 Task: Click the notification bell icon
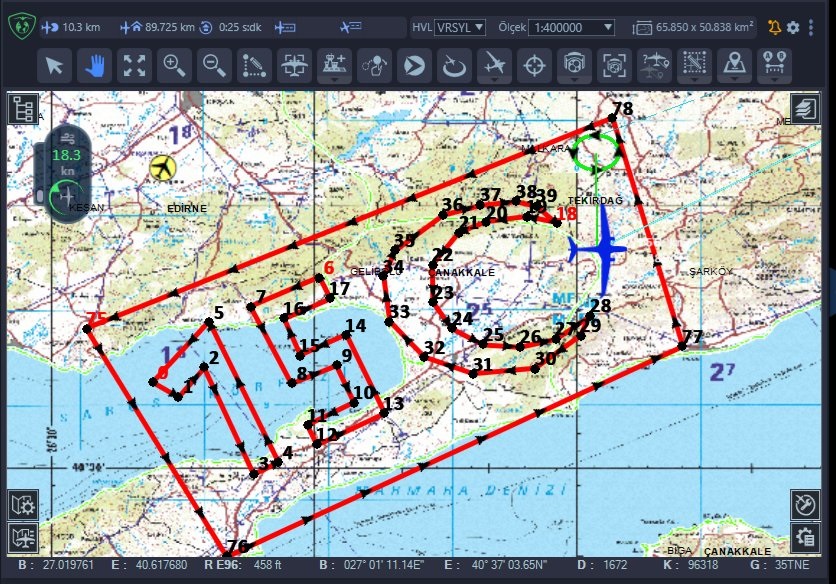(x=775, y=27)
